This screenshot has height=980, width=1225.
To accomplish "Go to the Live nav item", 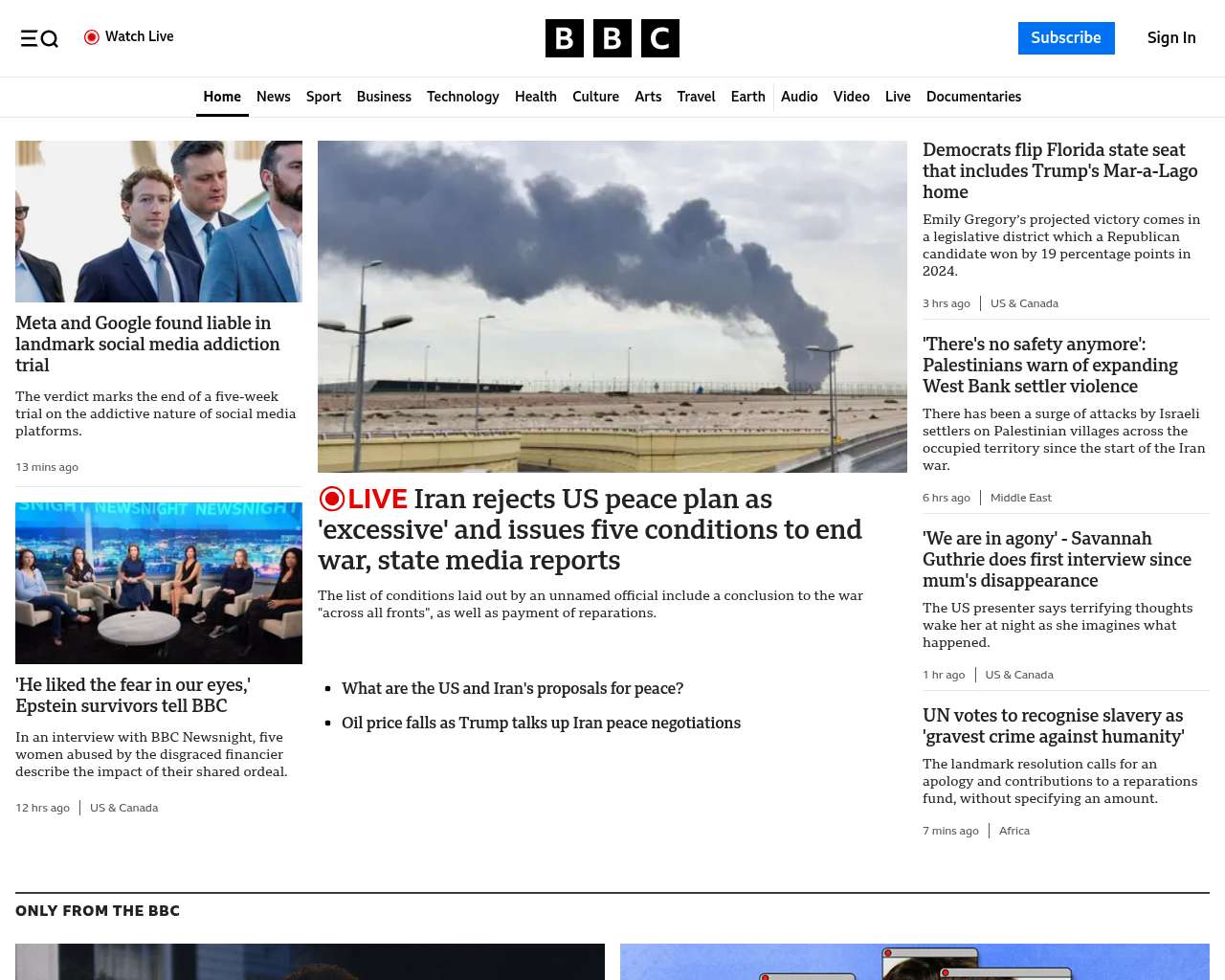I will coord(898,97).
